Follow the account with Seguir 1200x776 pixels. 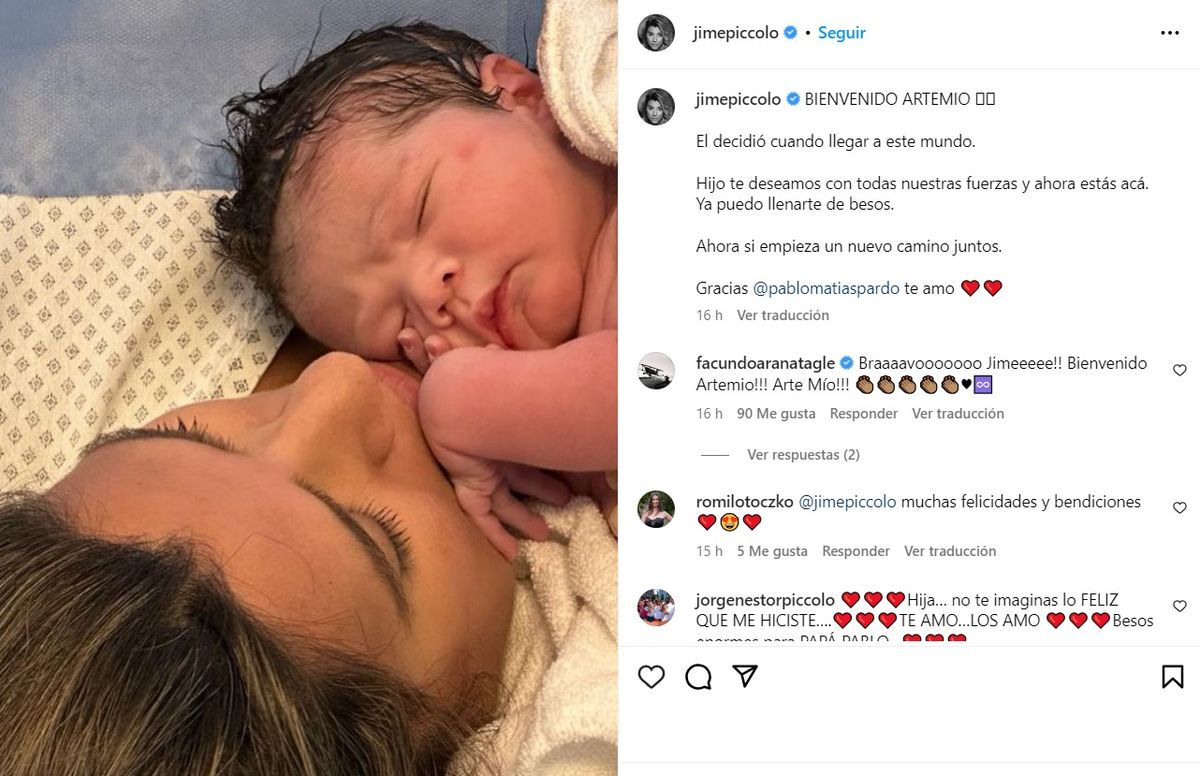coord(842,33)
